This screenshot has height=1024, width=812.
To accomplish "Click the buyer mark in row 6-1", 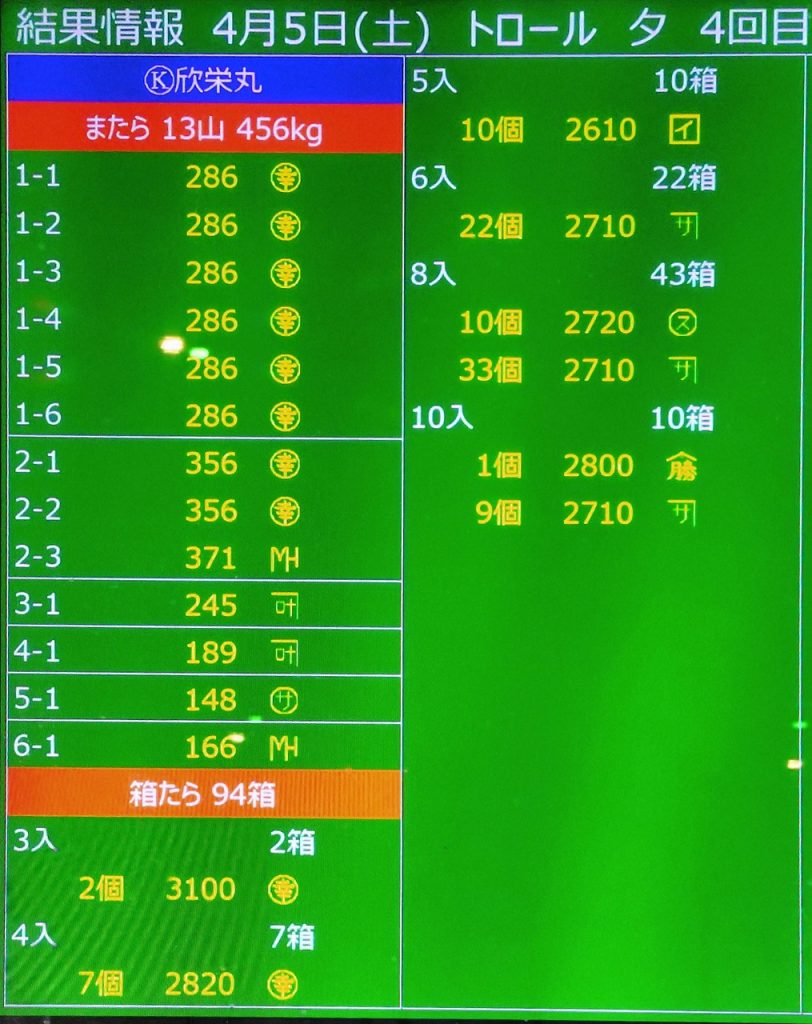I will pos(285,747).
